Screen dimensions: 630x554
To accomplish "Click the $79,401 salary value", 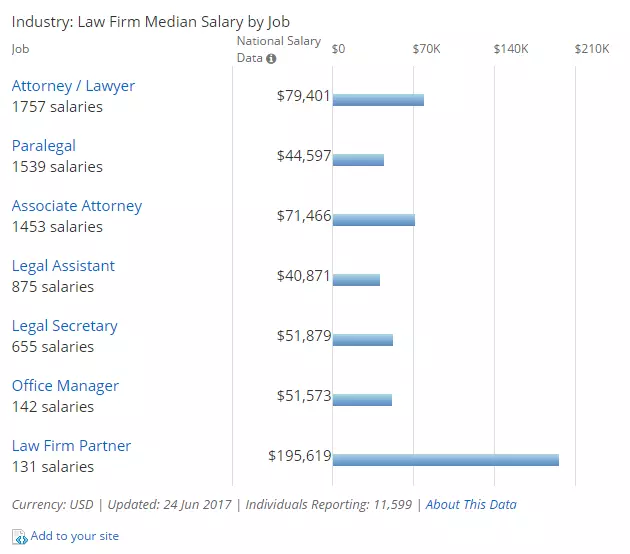I will point(304,95).
